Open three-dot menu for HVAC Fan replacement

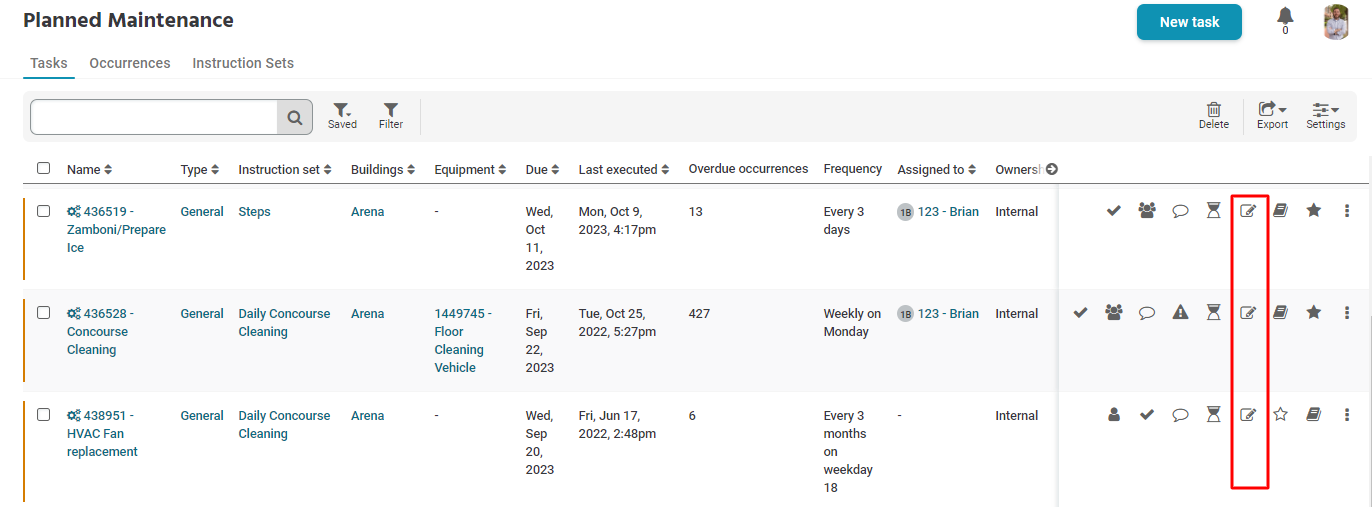tap(1347, 415)
